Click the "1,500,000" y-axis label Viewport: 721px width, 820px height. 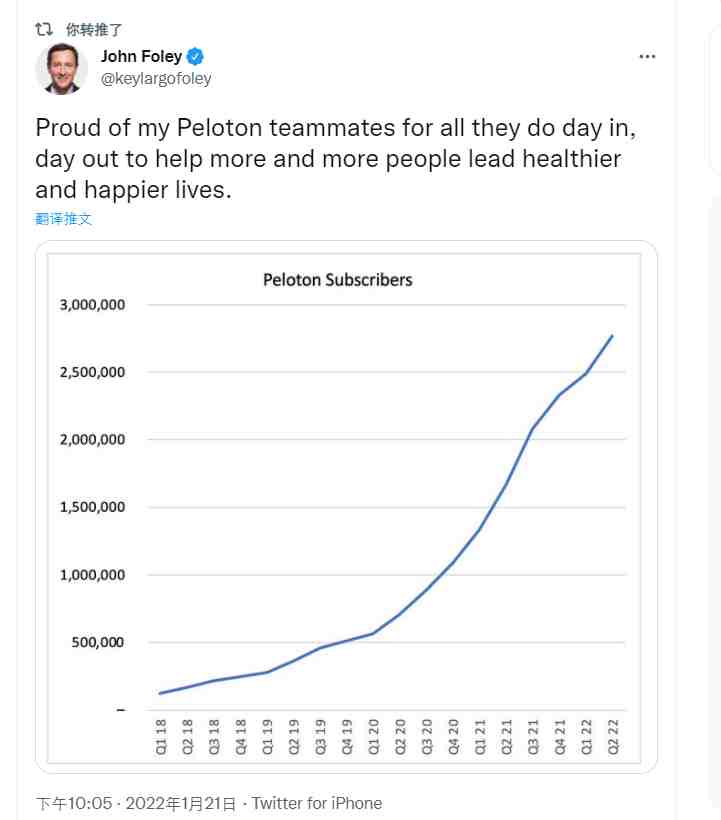(x=90, y=507)
